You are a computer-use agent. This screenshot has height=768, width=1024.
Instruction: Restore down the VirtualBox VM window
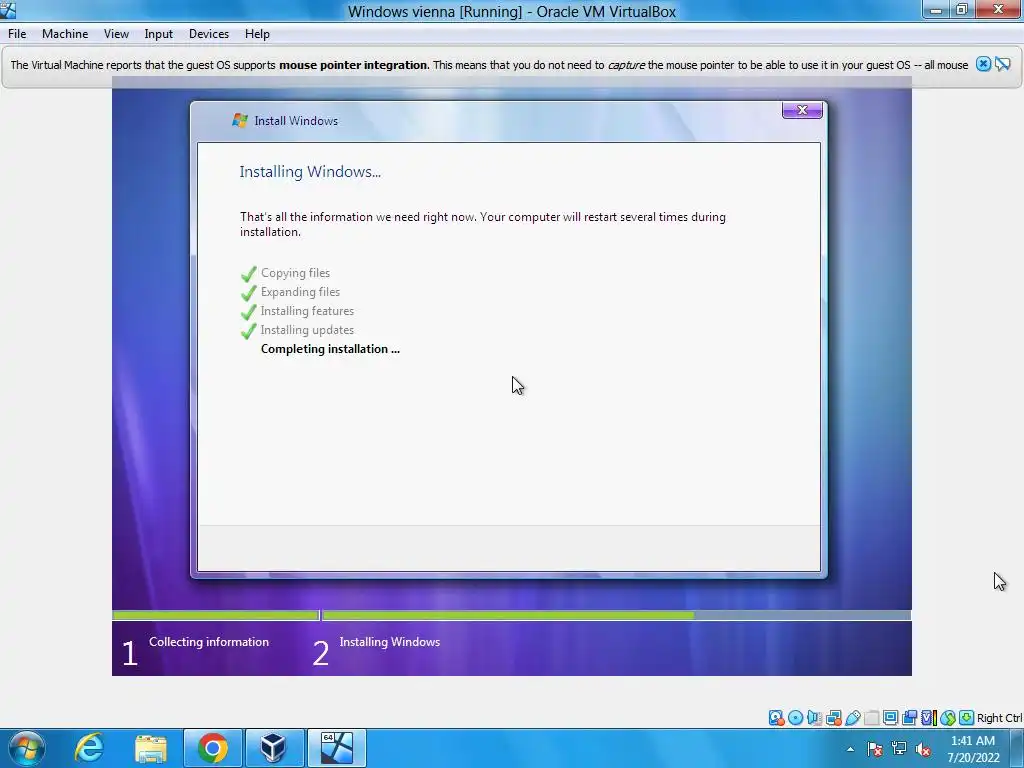(x=962, y=9)
